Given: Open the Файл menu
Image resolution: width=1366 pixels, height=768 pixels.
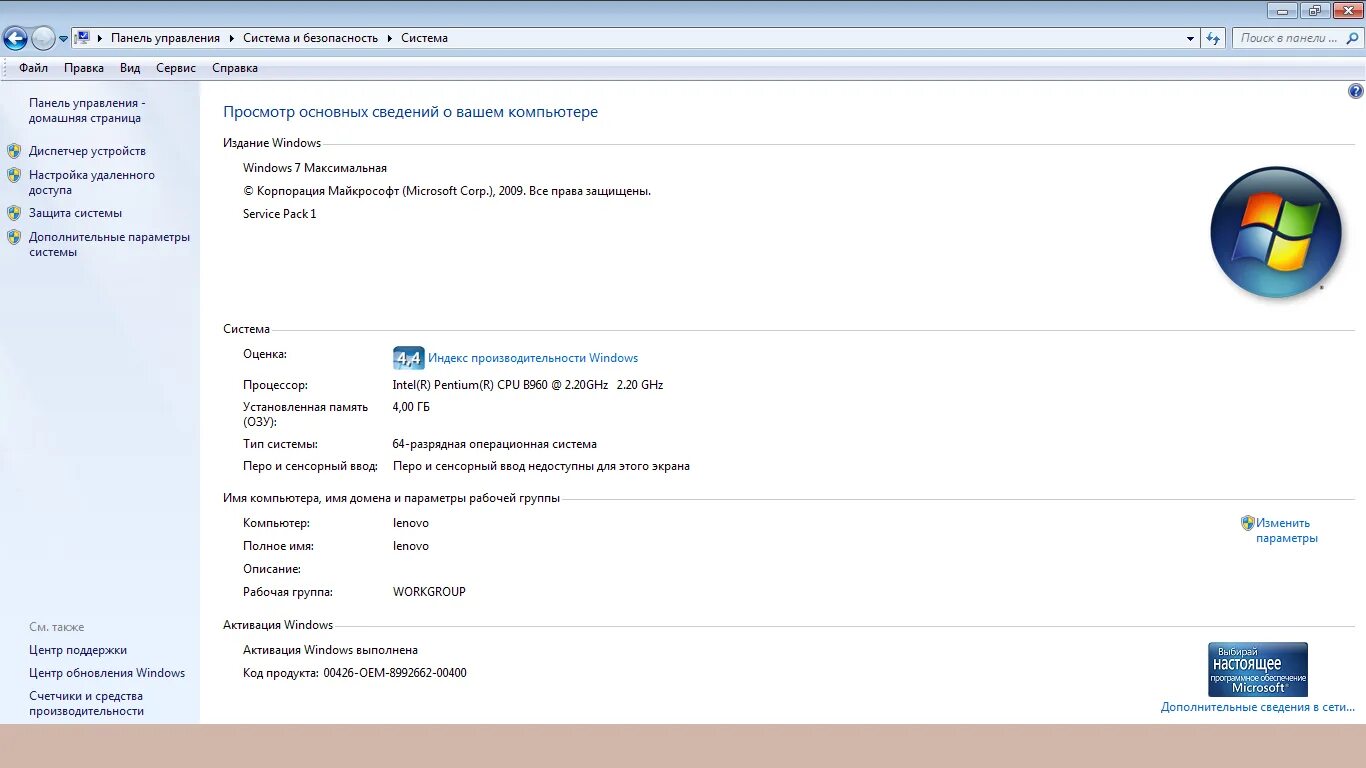Looking at the screenshot, I should [x=33, y=68].
